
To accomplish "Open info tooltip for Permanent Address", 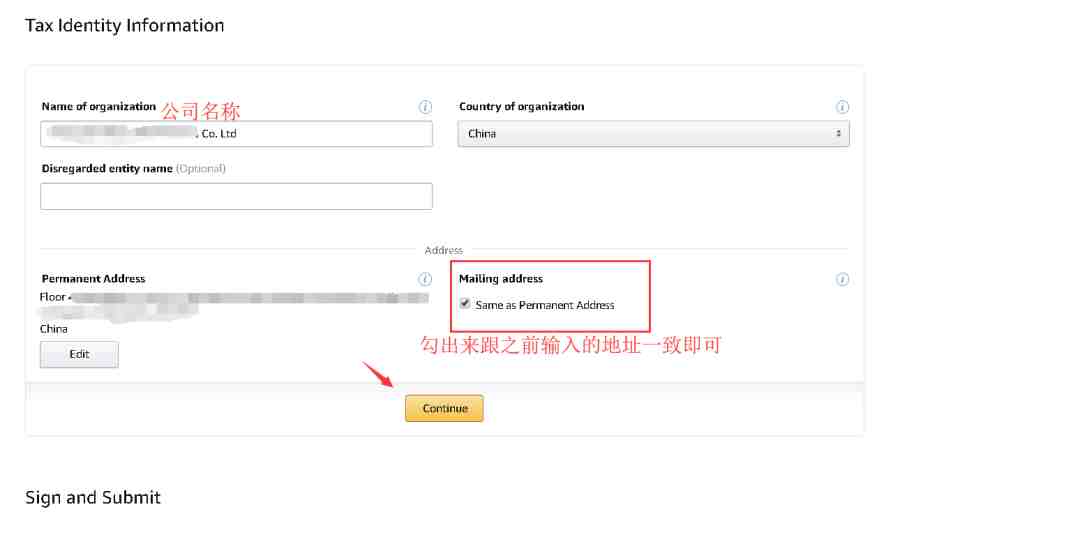I will tap(425, 279).
